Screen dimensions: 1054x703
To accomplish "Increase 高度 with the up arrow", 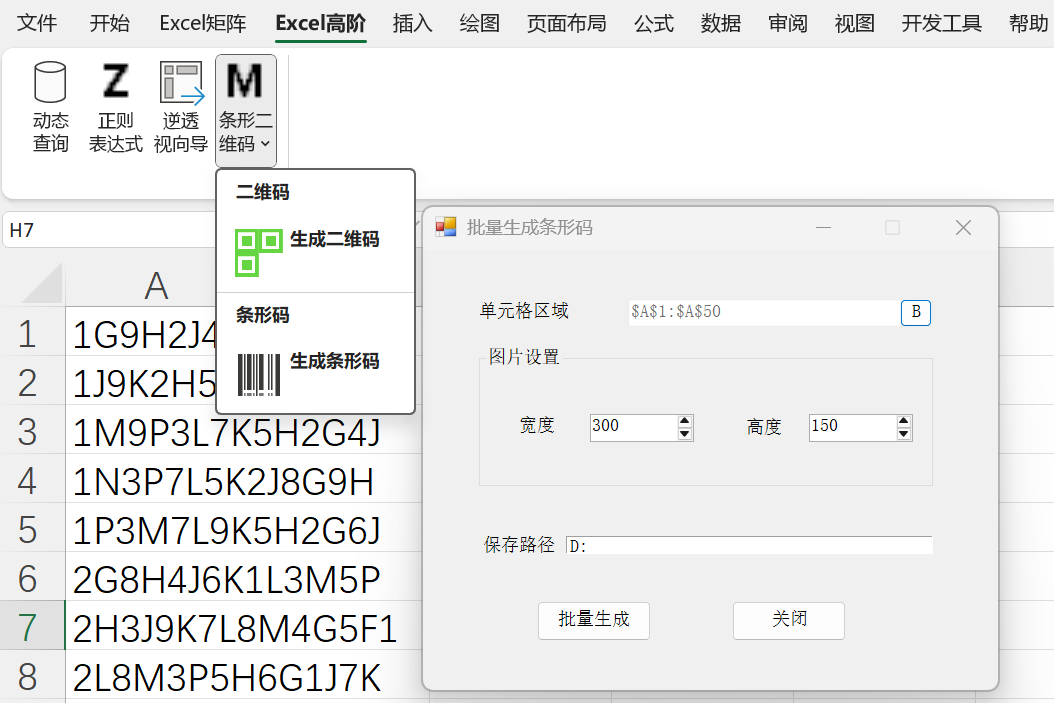I will pyautogui.click(x=904, y=421).
